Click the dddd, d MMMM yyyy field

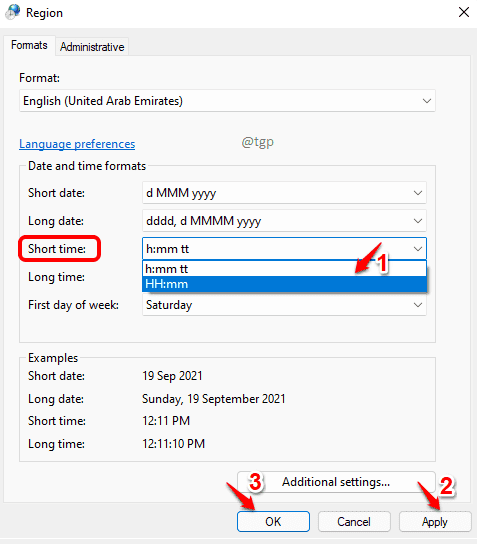pyautogui.click(x=284, y=221)
